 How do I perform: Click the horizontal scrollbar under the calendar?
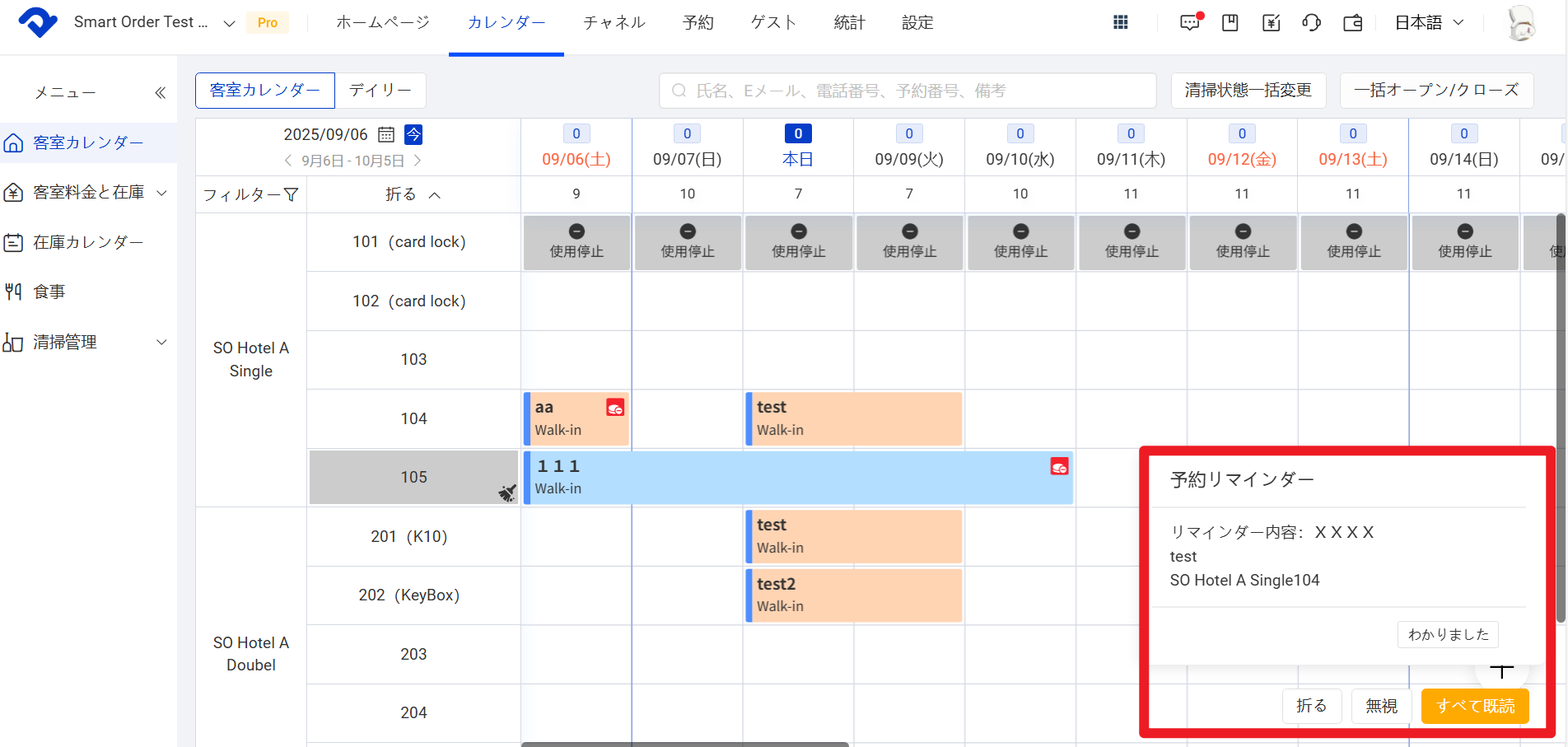684,744
